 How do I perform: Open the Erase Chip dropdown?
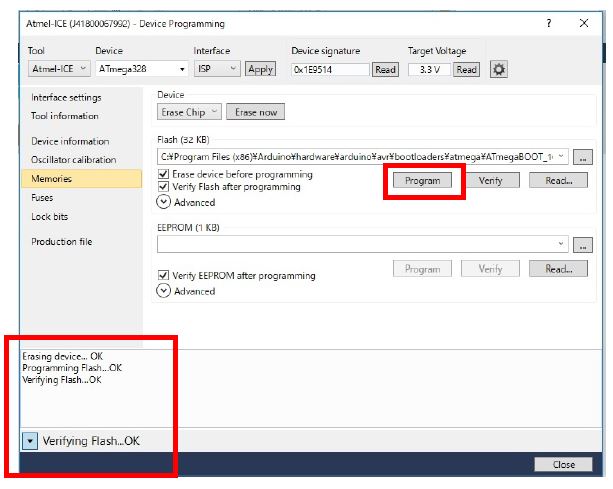189,112
